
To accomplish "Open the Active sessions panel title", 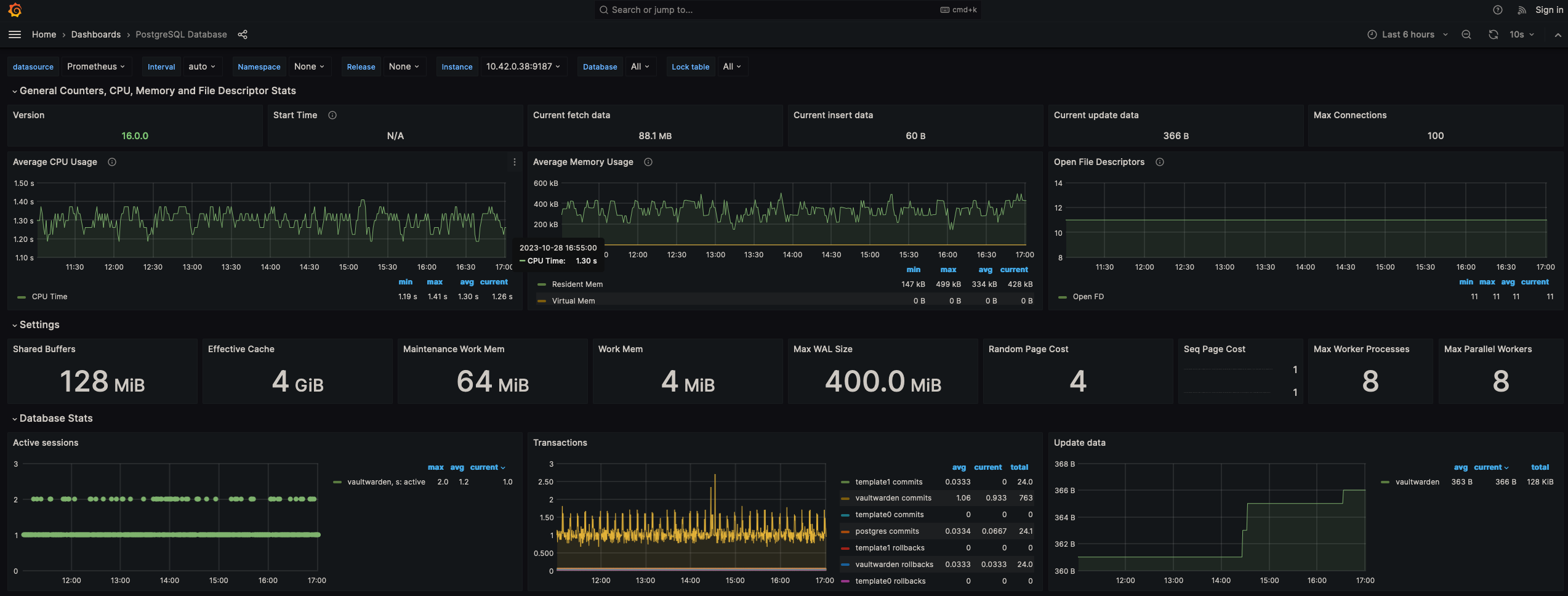I will (46, 443).
